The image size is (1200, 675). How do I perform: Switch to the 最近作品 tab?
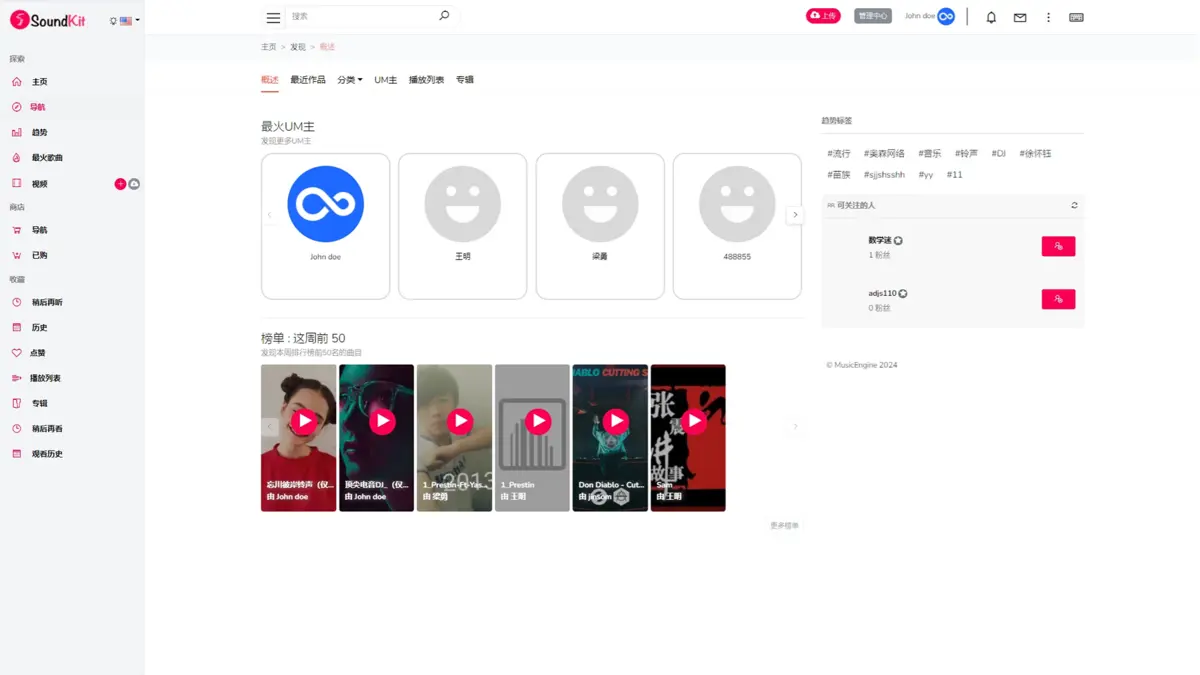[307, 80]
